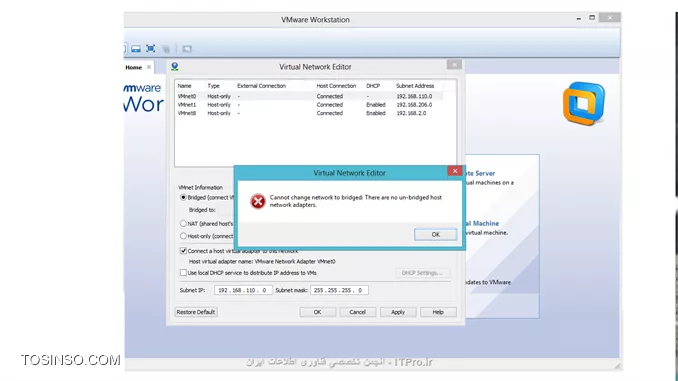This screenshot has height=381, width=678.
Task: Click the greyed-out Unity toolbar icon
Action: point(166,49)
